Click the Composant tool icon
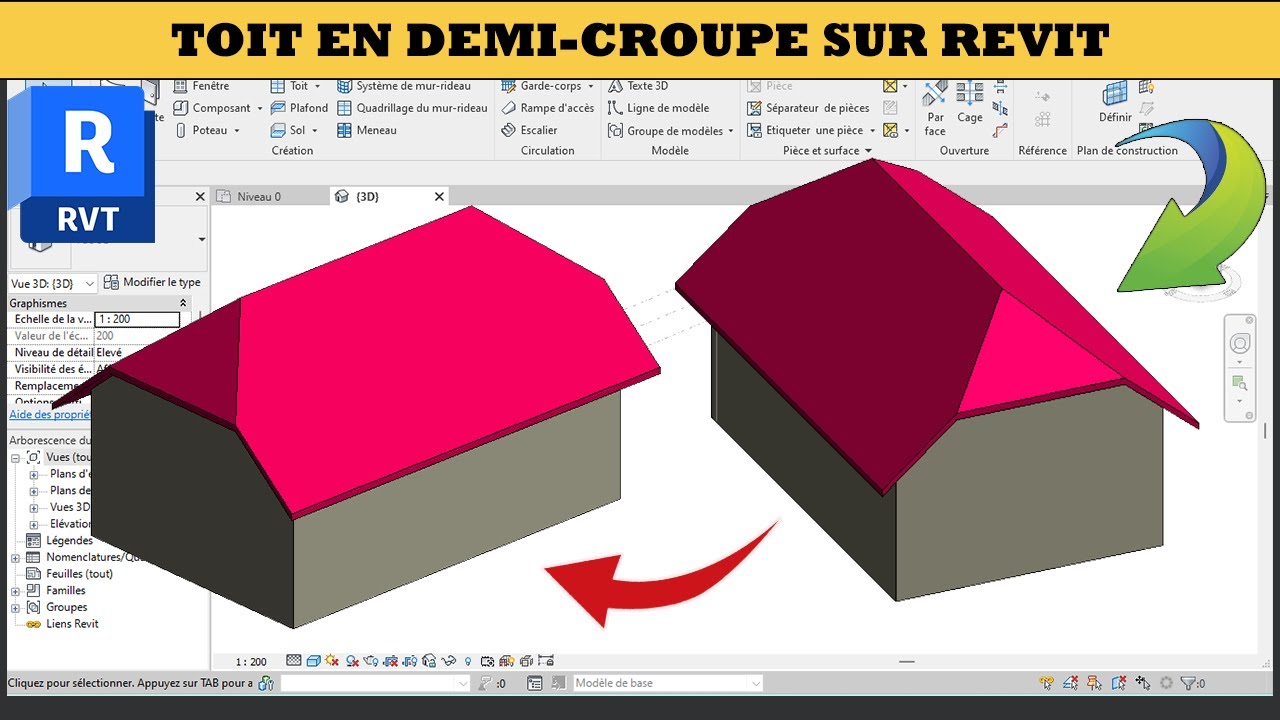1280x720 pixels. (x=181, y=108)
